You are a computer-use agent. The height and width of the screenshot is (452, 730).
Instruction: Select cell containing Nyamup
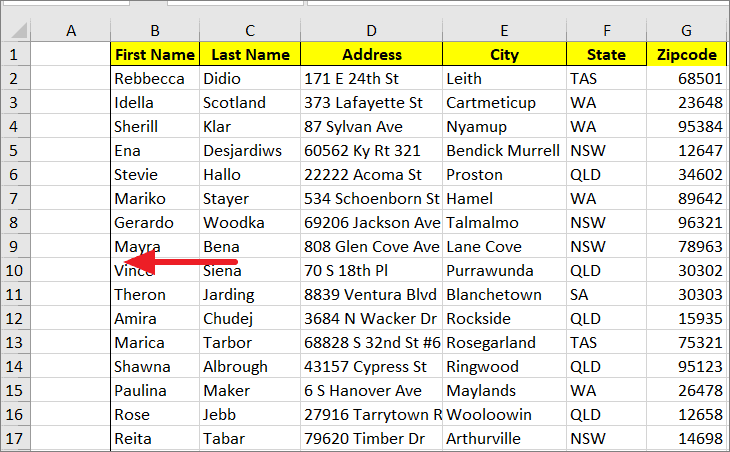tap(504, 127)
